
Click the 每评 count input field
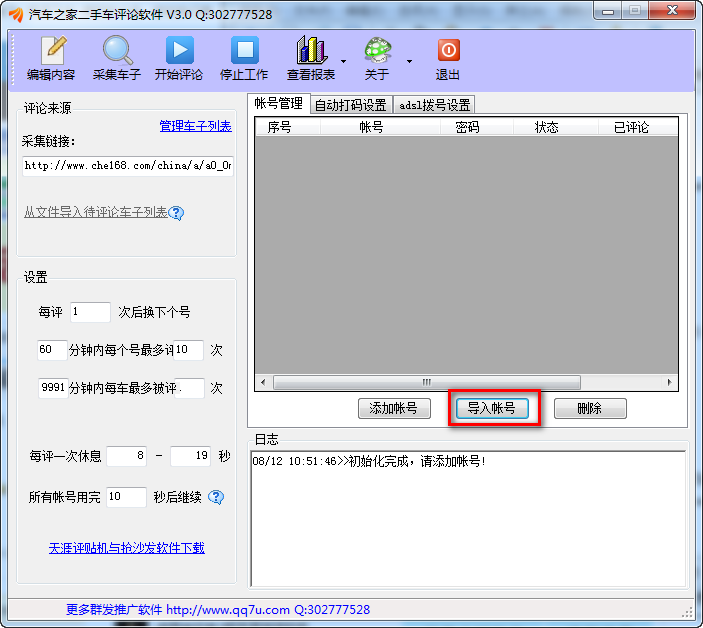coord(90,312)
